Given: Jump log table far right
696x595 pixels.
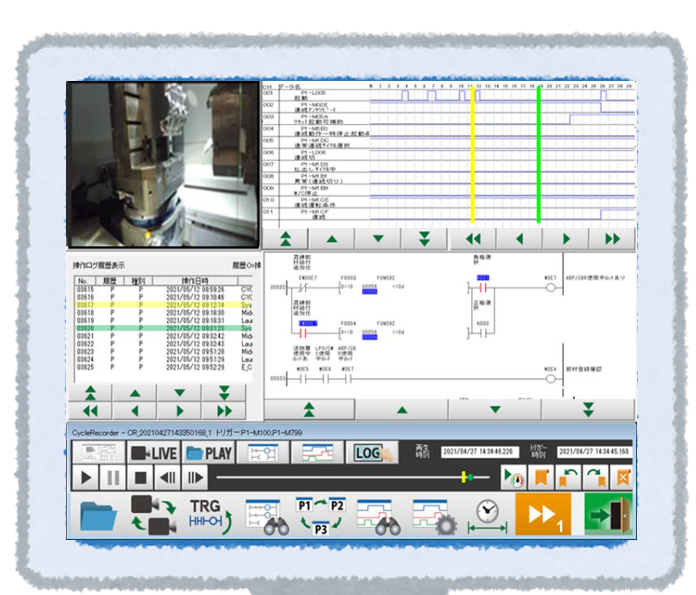Looking at the screenshot, I should click(224, 411).
